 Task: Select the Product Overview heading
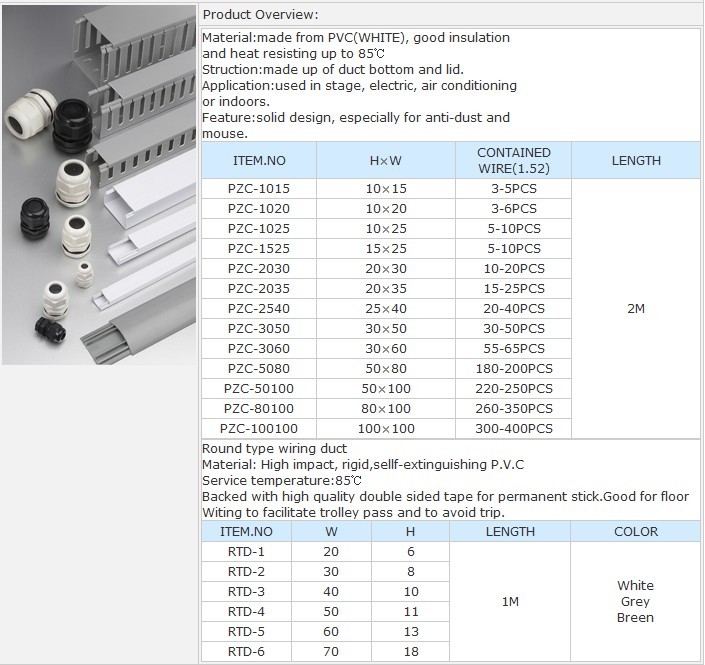coord(260,15)
